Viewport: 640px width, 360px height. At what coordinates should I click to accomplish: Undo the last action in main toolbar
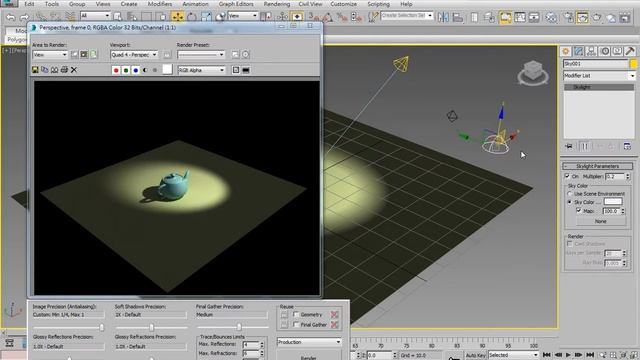(11, 17)
